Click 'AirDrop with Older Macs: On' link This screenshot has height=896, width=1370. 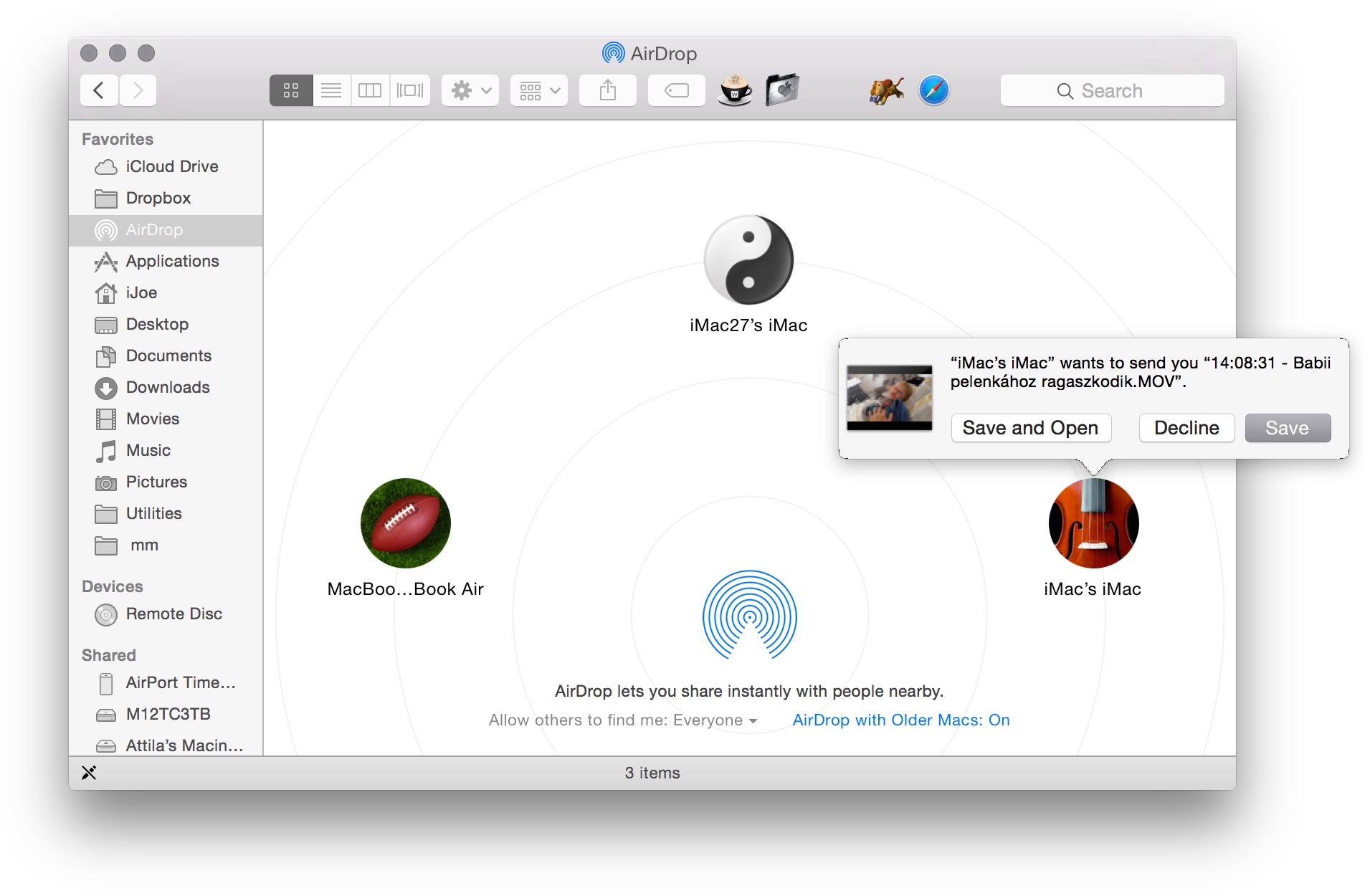pos(901,720)
